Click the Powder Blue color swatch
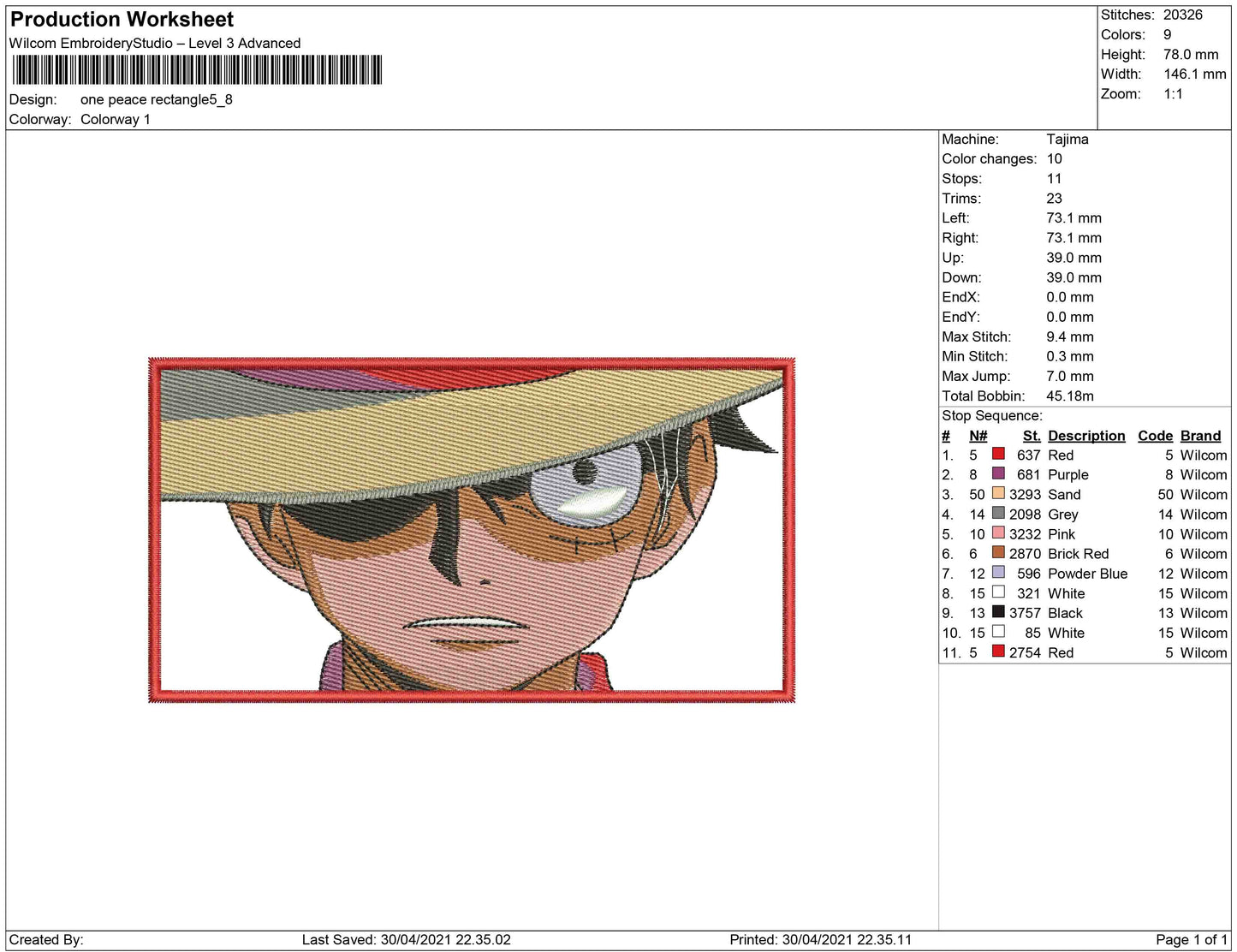Image resolution: width=1237 pixels, height=952 pixels. [998, 572]
